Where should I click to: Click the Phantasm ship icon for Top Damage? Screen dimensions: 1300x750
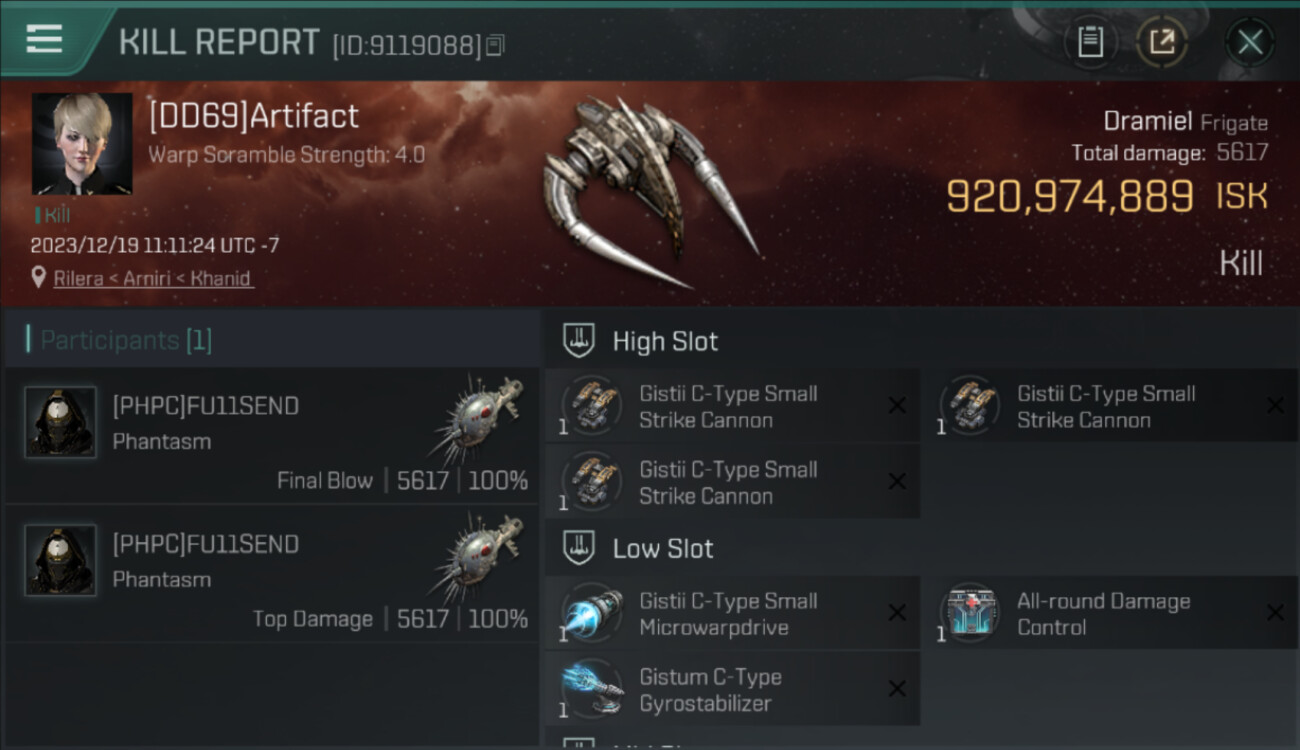[x=478, y=558]
